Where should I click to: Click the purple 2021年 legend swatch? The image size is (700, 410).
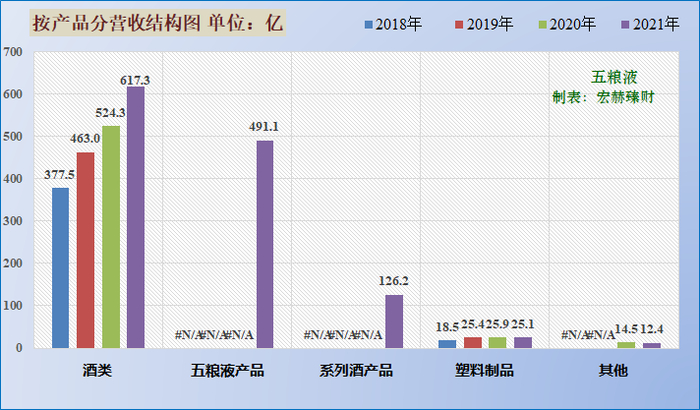pos(626,25)
